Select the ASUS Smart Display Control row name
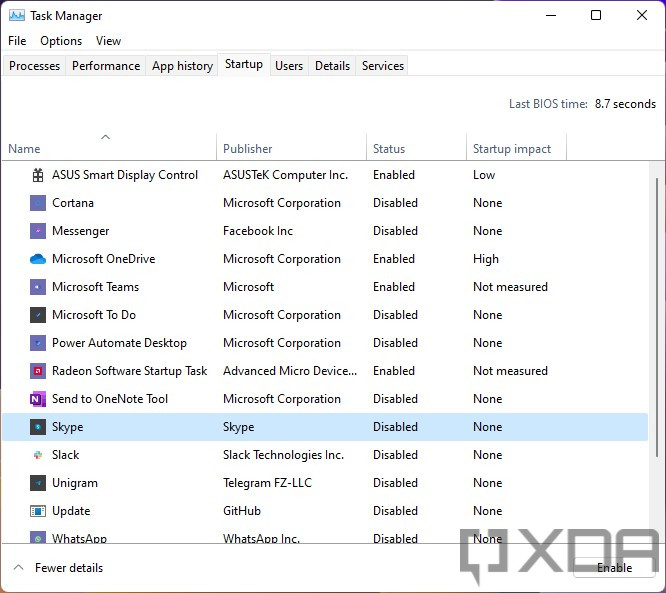Image resolution: width=666 pixels, height=593 pixels. 125,175
